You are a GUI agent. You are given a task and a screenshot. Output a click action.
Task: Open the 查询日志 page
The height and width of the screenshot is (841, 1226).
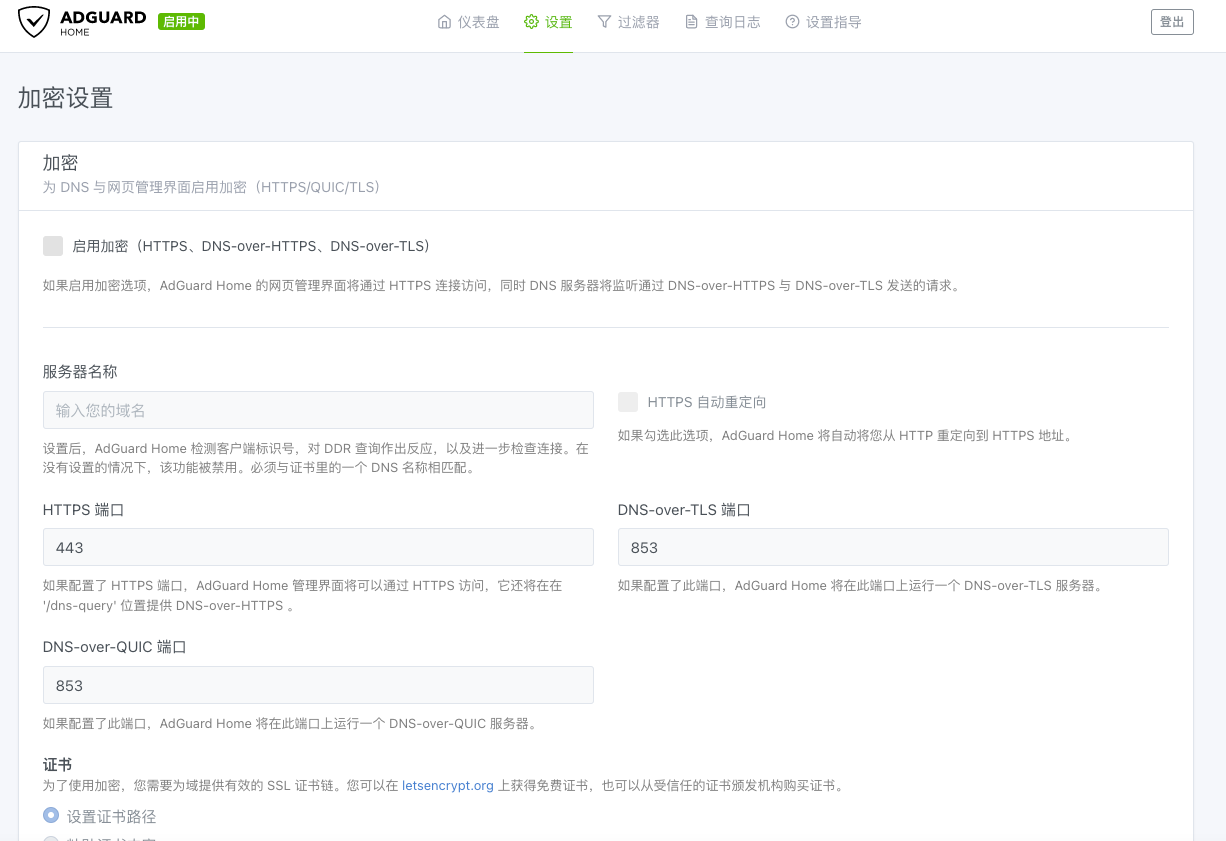[730, 21]
